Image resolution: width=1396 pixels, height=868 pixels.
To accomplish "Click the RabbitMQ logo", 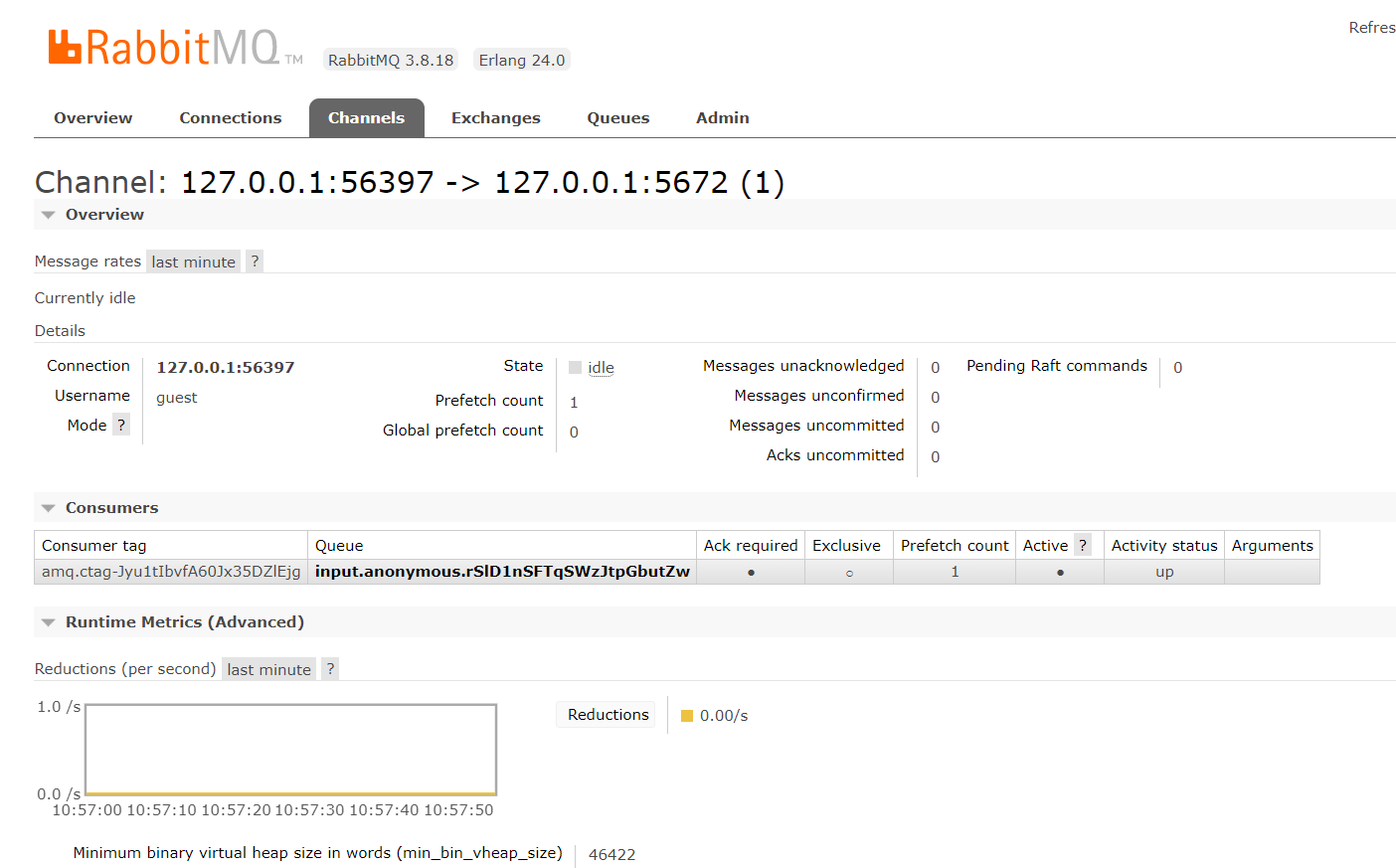I will click(175, 47).
